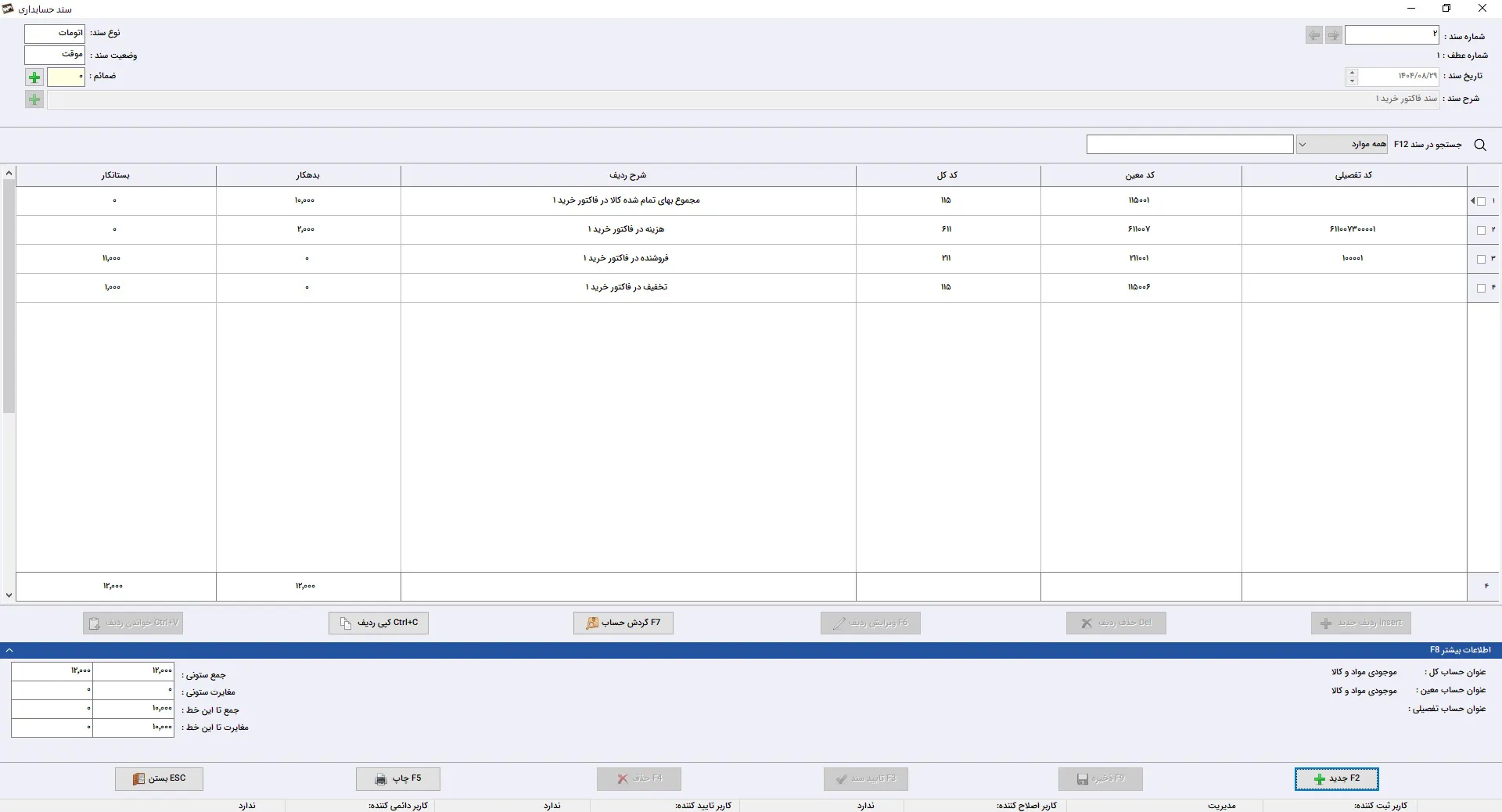Click the document search text field
This screenshot has height=812, width=1502.
pos(1190,144)
